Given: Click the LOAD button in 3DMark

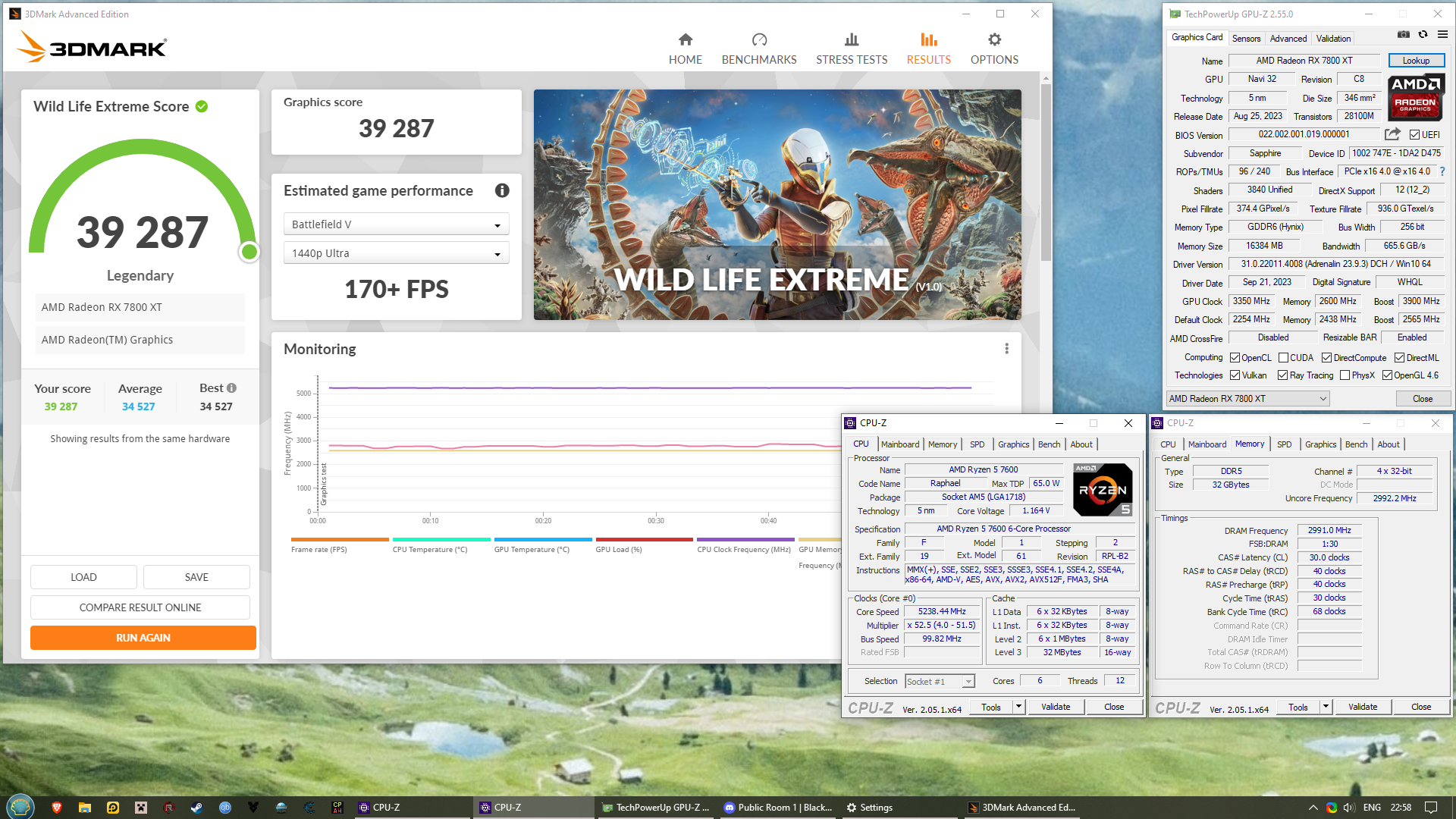Looking at the screenshot, I should 83,577.
